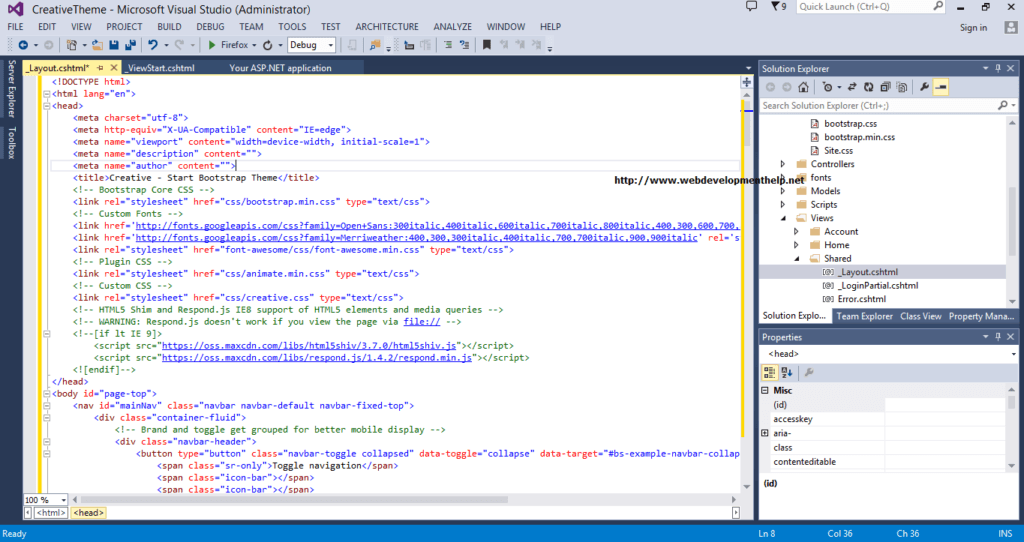
Task: Toggle auto-hide pin of Properties panel
Action: tap(998, 337)
